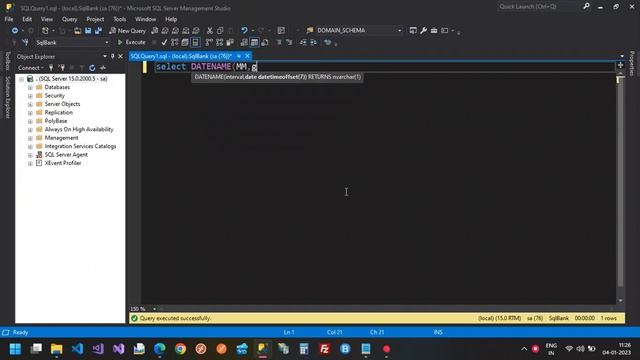Pin the SQLQuery1.sql tab
Viewport: 640px width, 360px height.
[239, 56]
